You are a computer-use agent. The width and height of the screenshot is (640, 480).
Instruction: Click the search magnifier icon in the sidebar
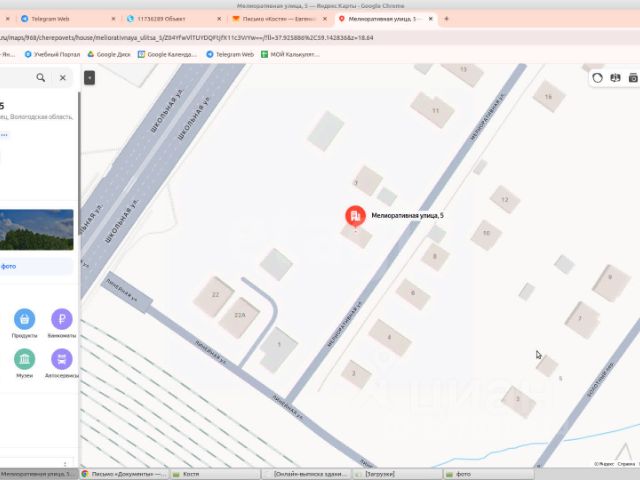pyautogui.click(x=41, y=78)
